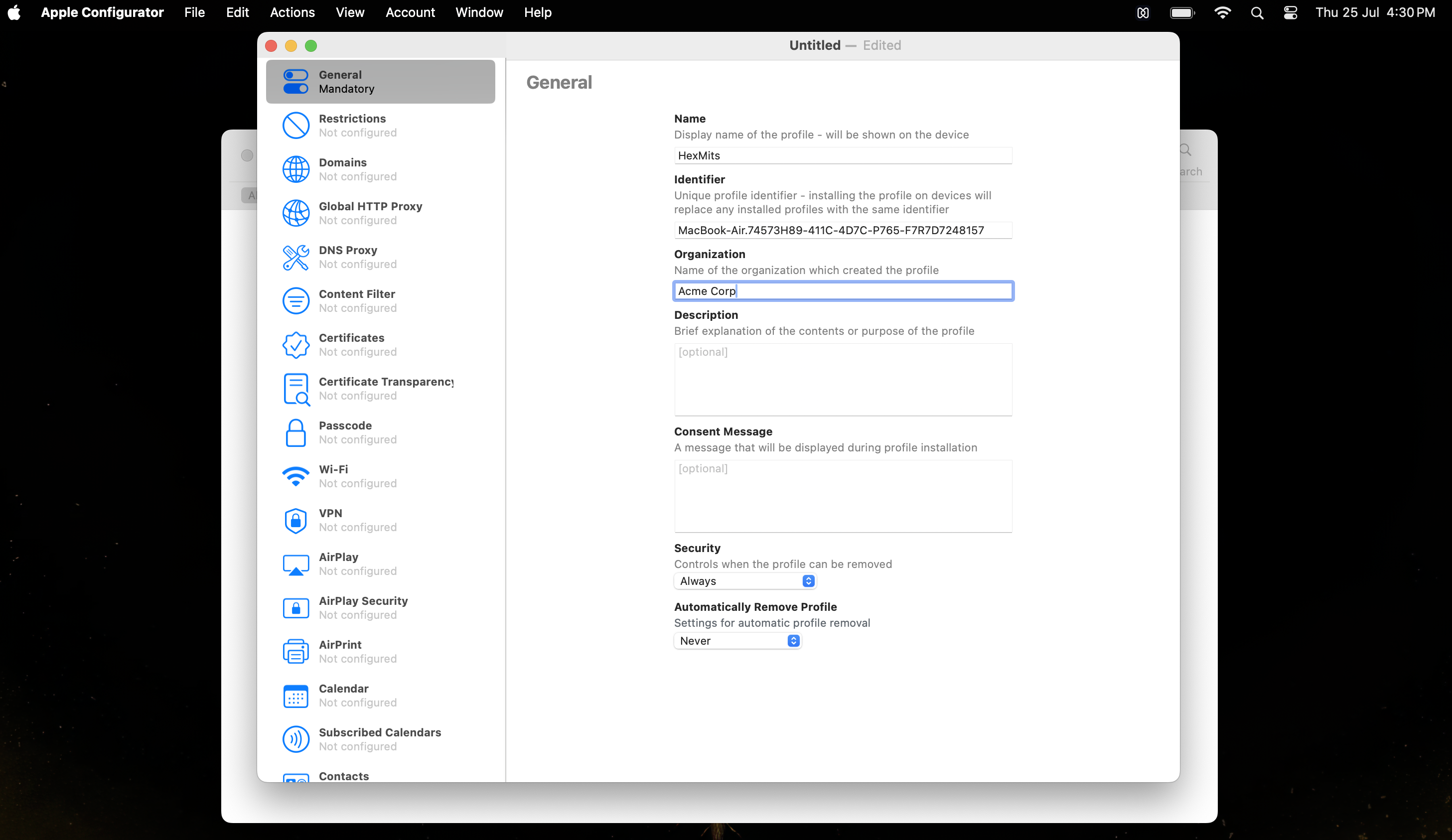Screen dimensions: 1452x840
Task: Open the Automatically Remove Profile dropdown
Action: 737,641
